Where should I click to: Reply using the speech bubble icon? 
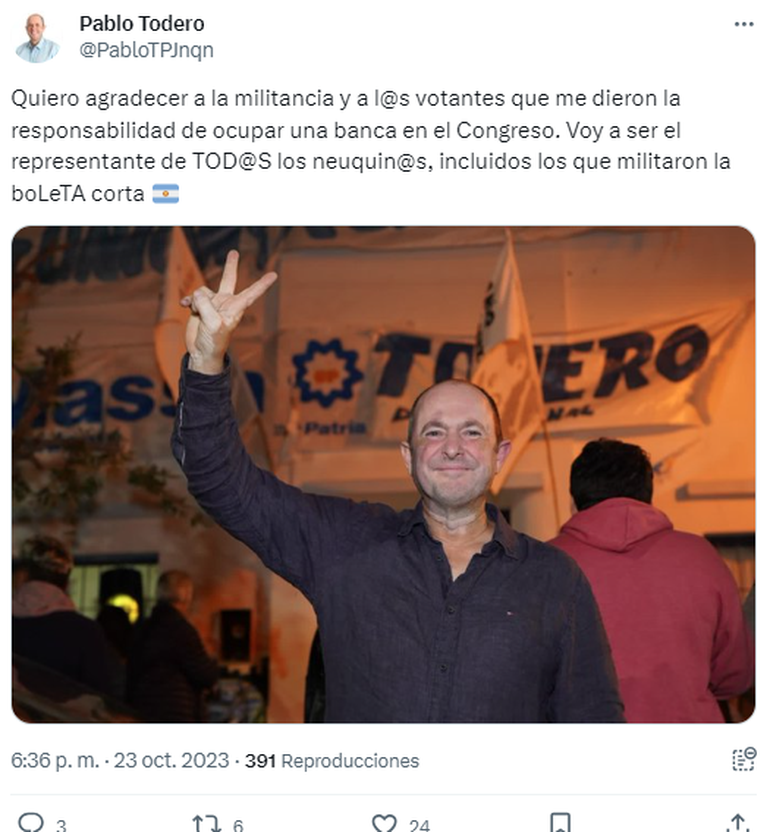click(30, 824)
